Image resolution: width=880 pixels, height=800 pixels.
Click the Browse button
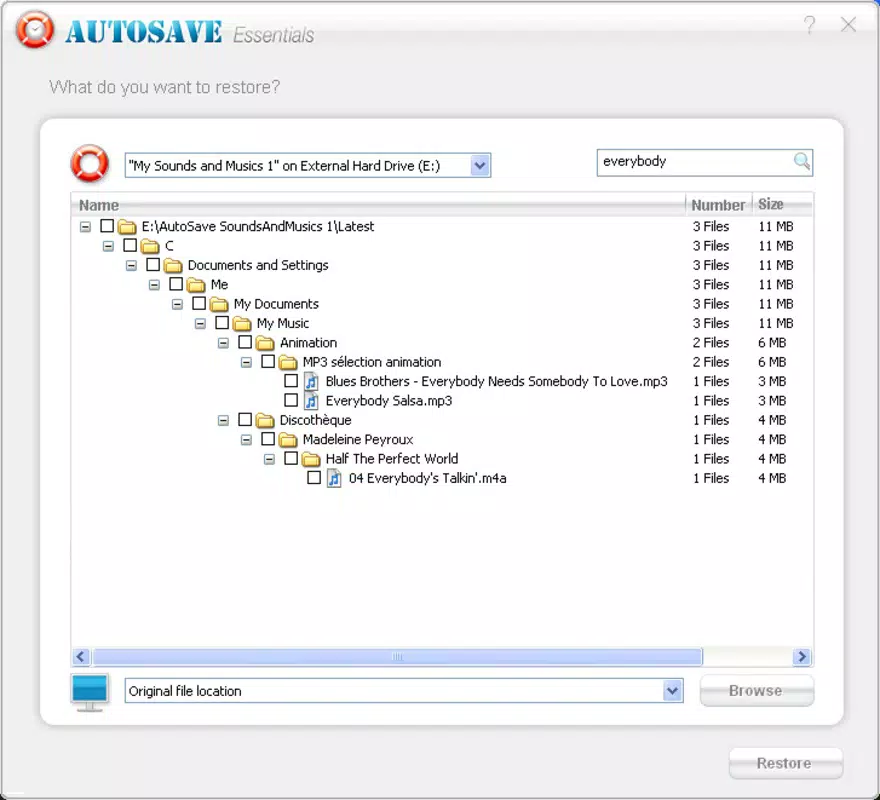756,691
